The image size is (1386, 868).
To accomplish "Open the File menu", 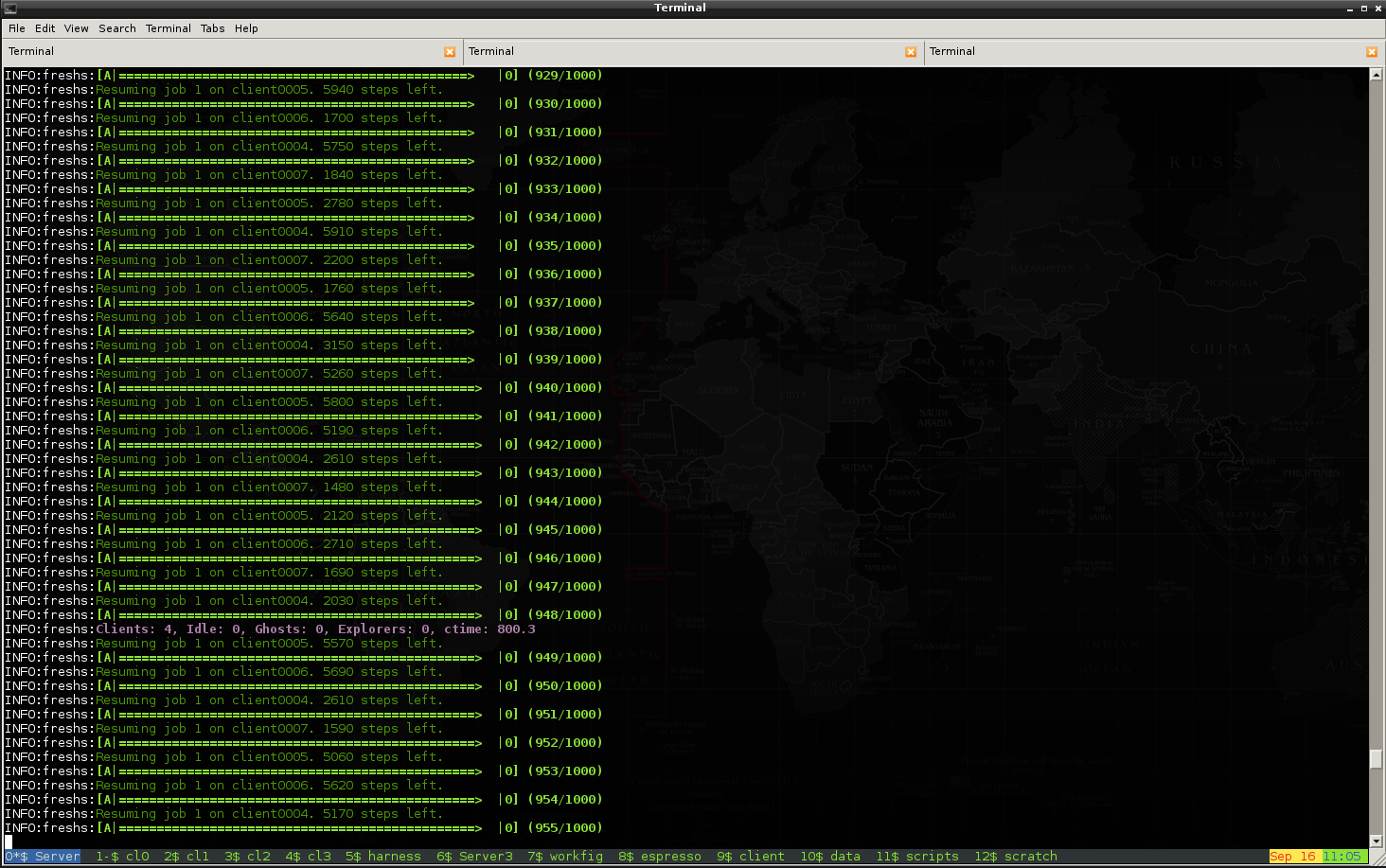I will point(17,28).
